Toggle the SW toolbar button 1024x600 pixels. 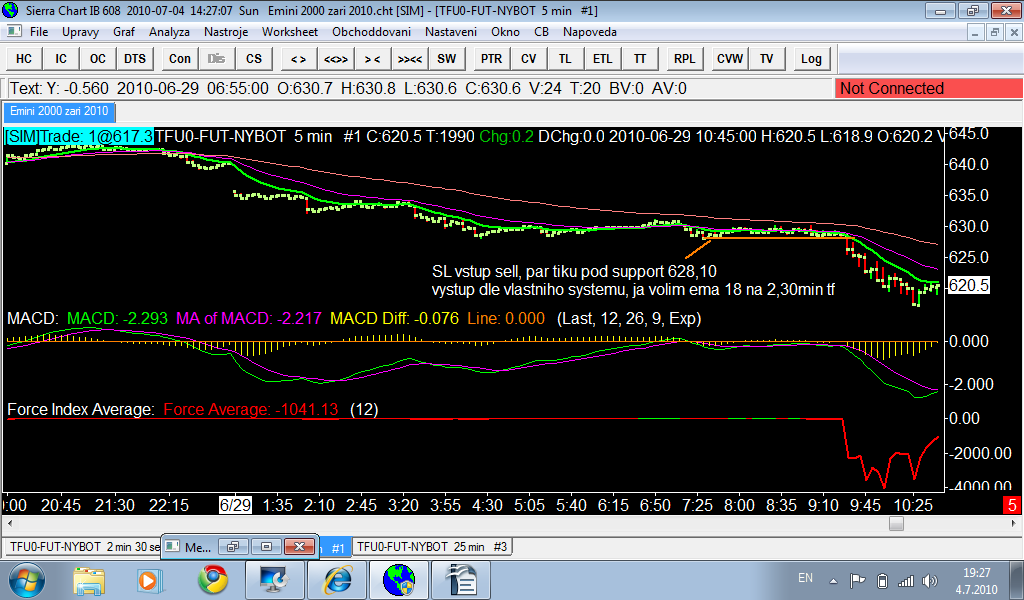(x=447, y=59)
